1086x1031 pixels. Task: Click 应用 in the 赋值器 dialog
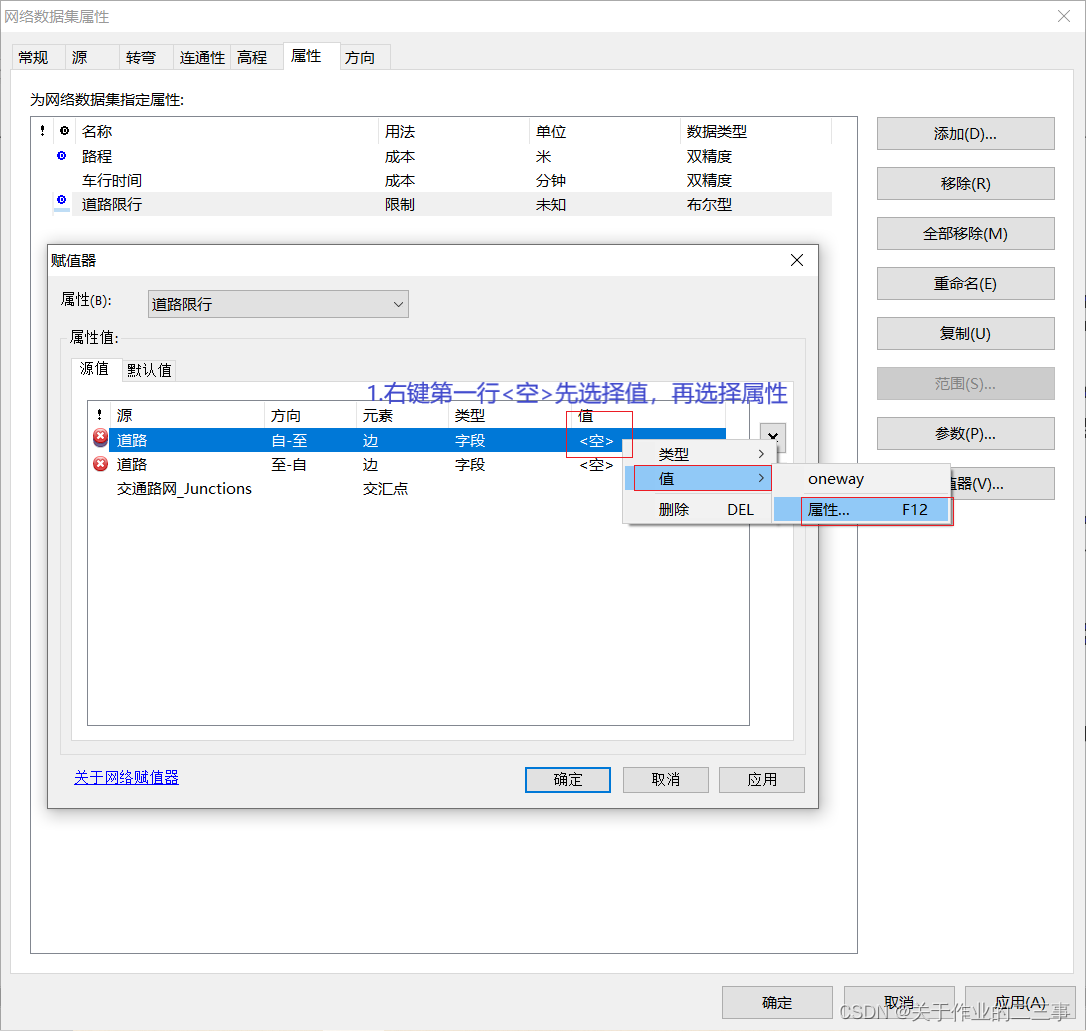point(762,780)
